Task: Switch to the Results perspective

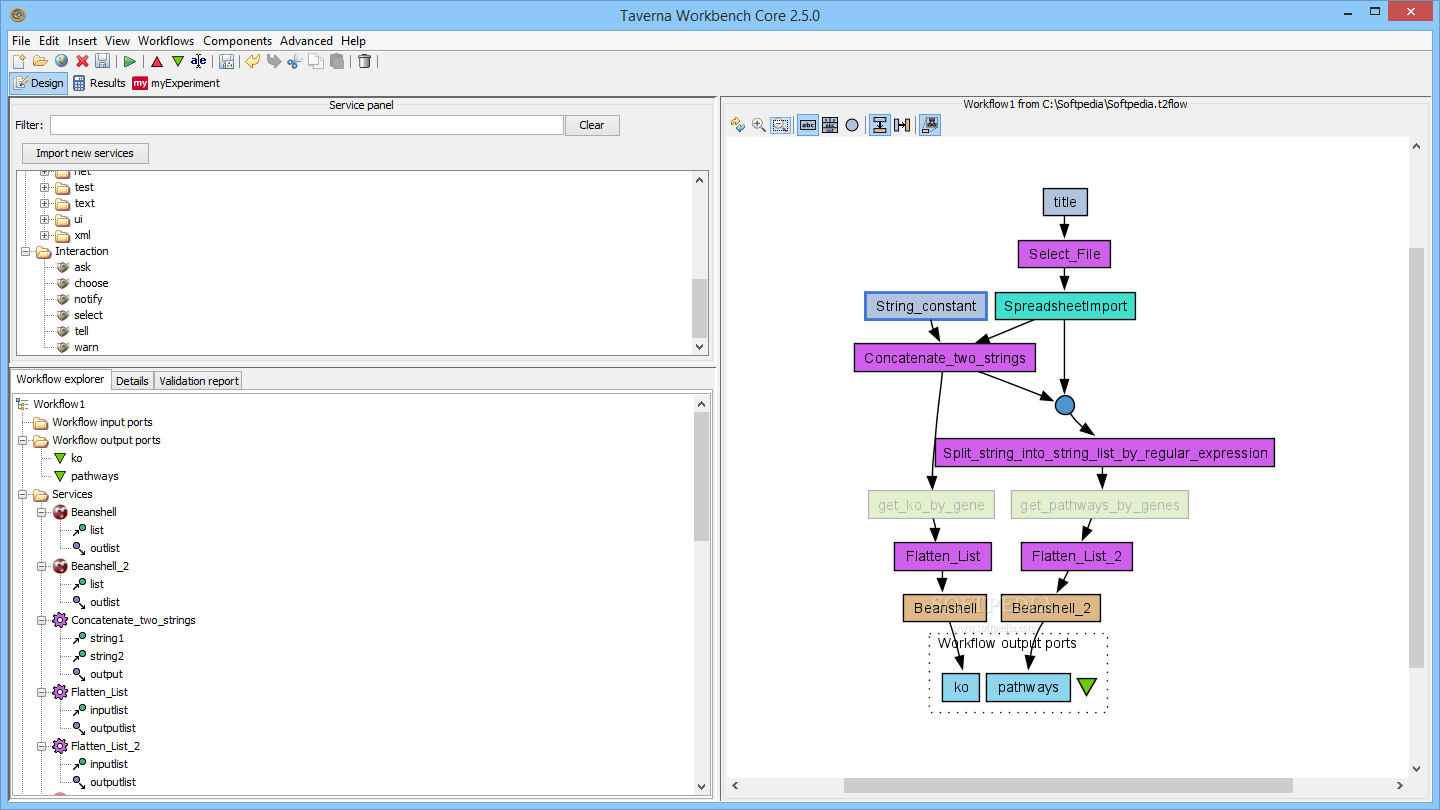Action: pos(99,83)
